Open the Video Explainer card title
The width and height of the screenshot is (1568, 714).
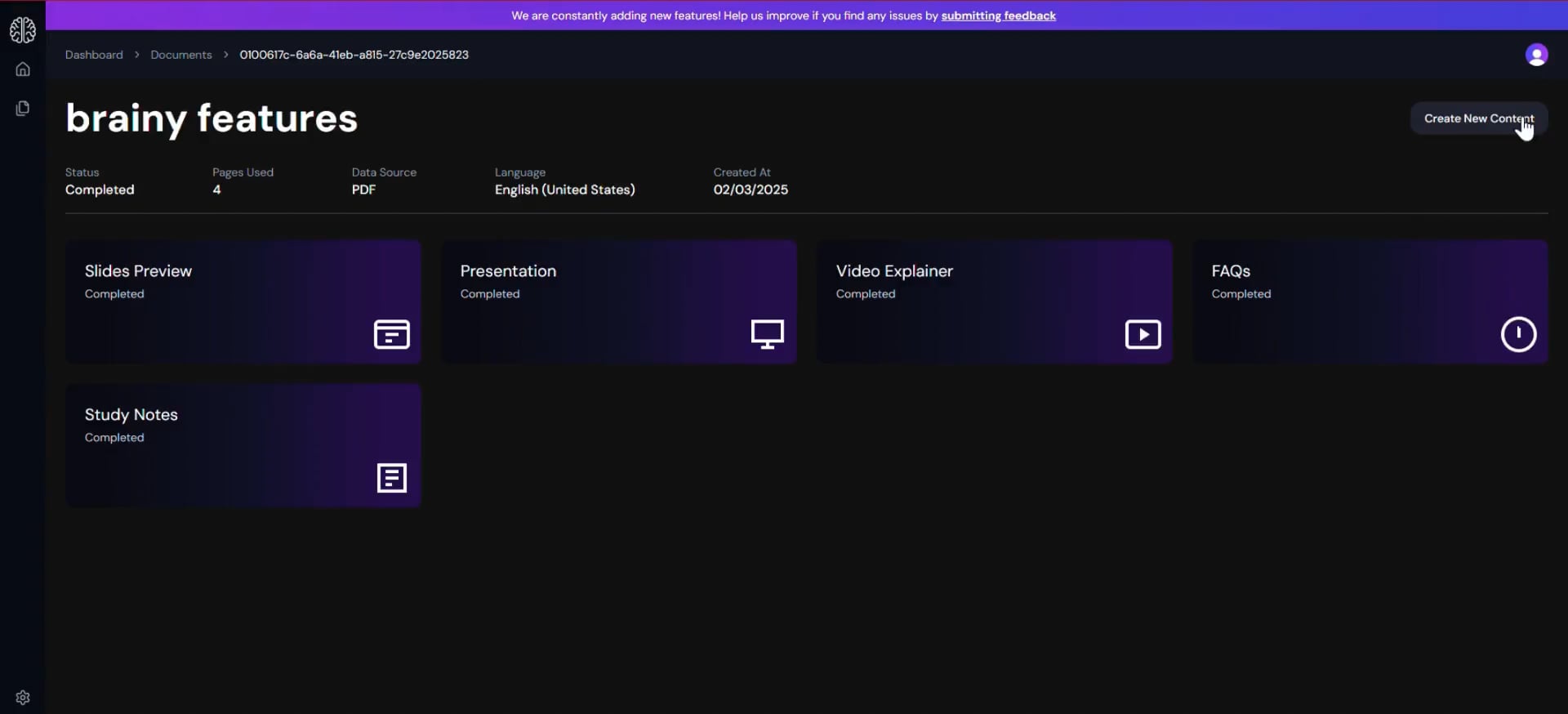(x=894, y=271)
